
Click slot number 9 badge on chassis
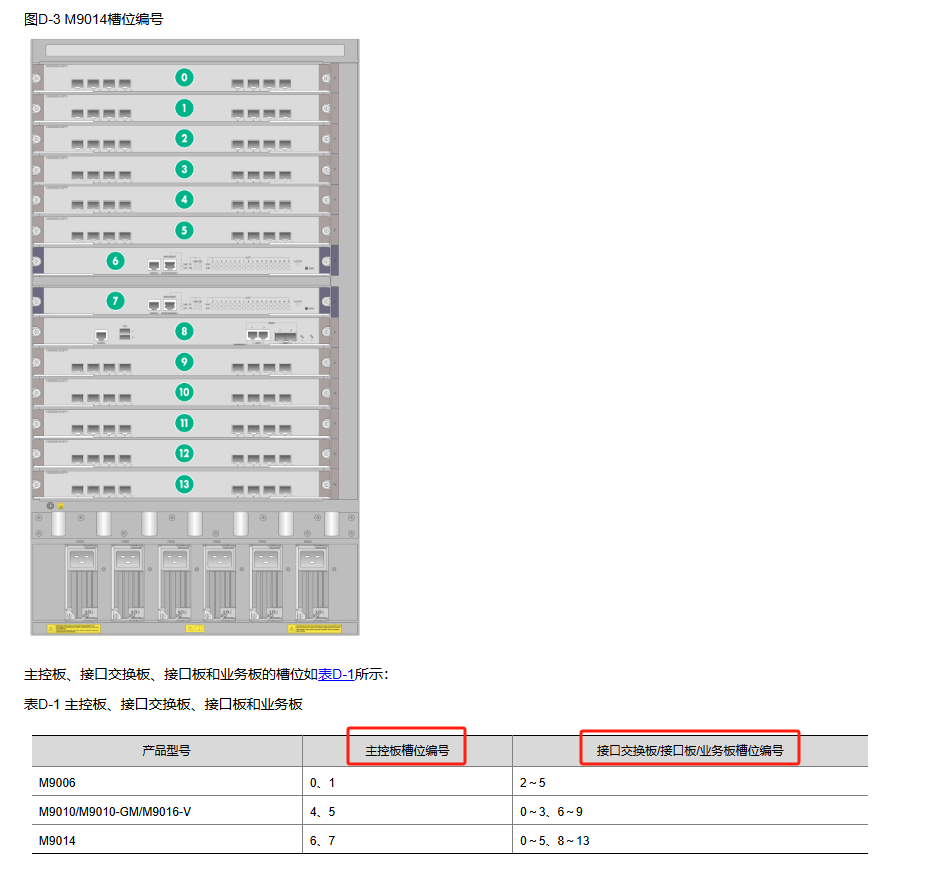click(184, 361)
